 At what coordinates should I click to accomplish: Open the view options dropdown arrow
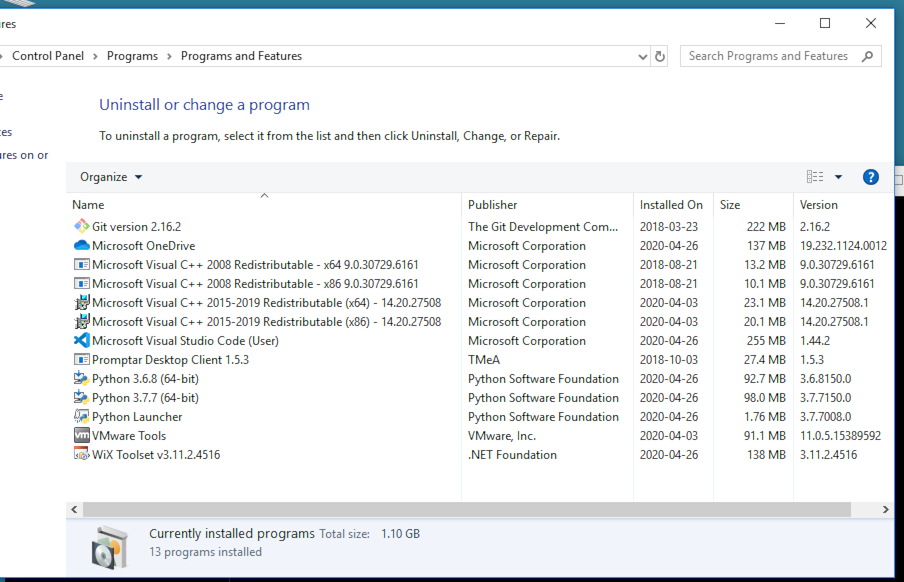point(838,177)
